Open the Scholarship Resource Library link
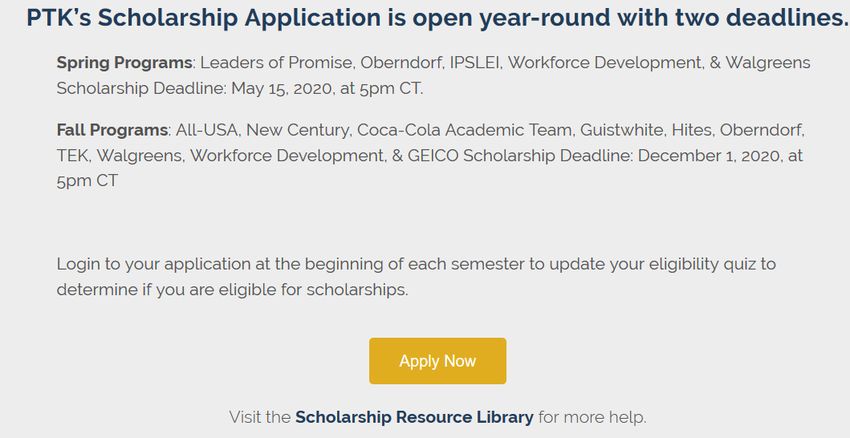Viewport: 850px width, 438px height. pos(414,417)
